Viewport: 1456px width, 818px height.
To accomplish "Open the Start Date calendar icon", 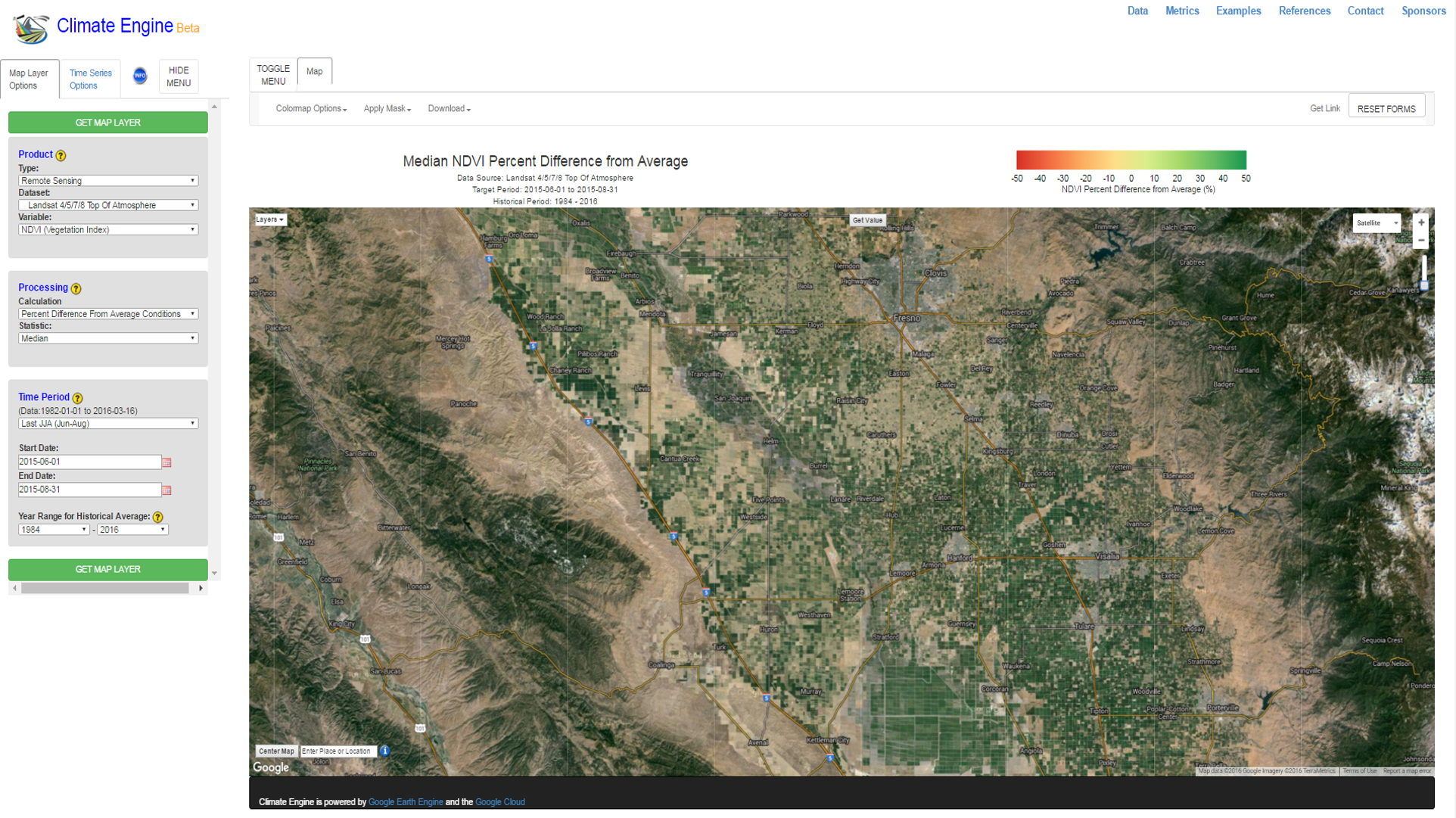I will [x=166, y=462].
